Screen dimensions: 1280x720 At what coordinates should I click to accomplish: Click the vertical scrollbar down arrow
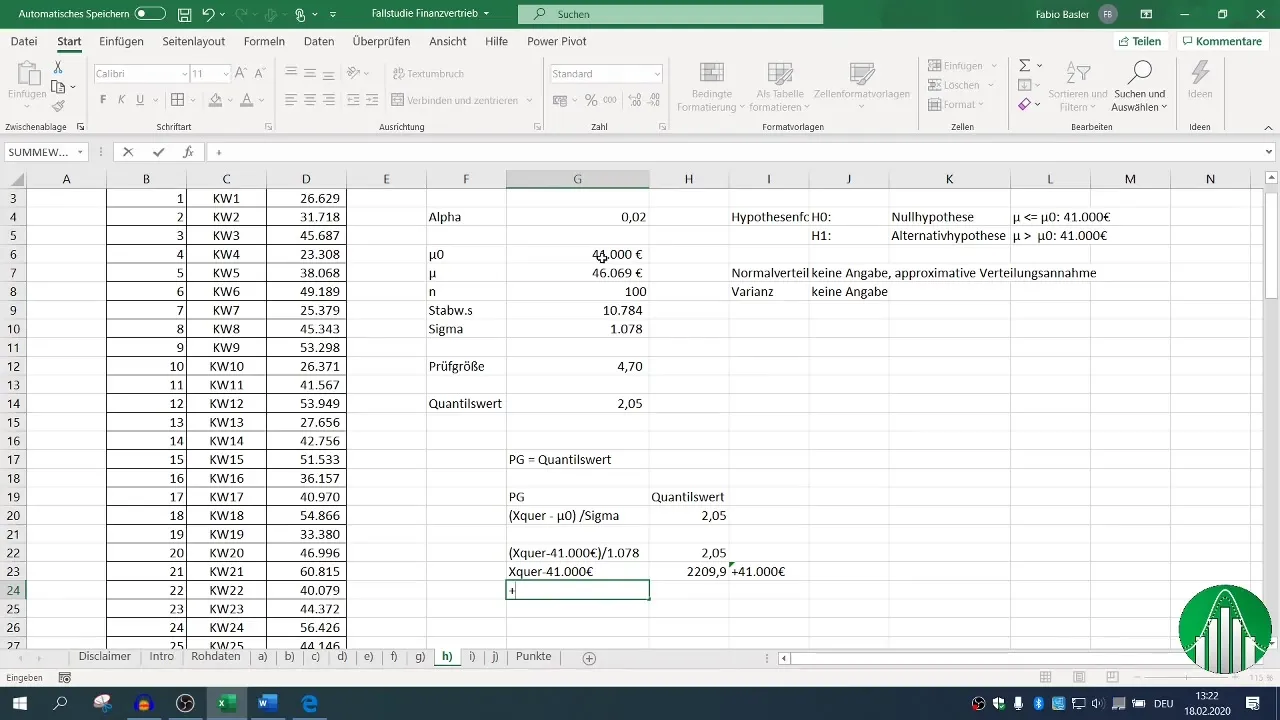pos(1271,641)
